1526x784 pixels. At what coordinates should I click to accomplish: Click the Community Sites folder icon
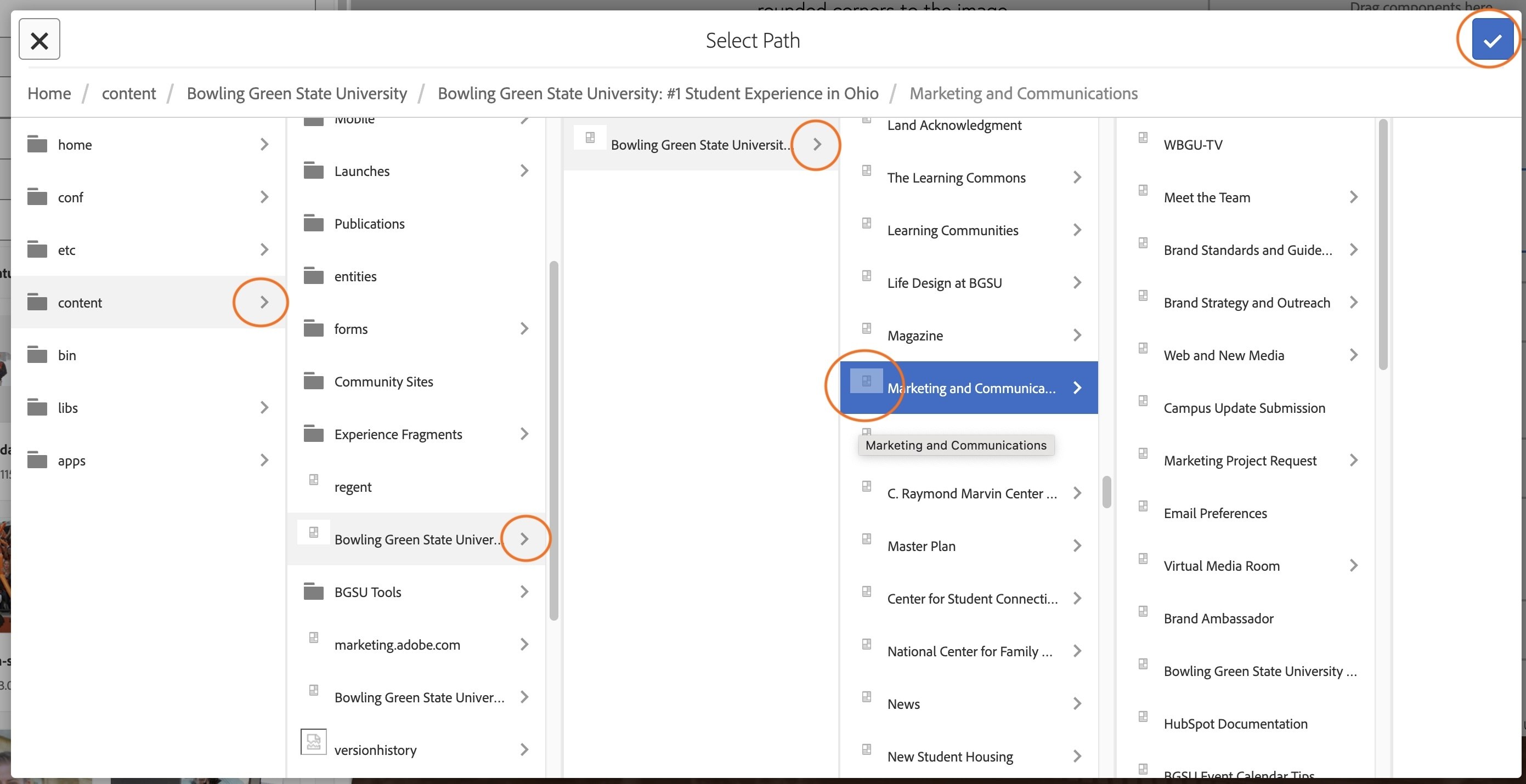(314, 382)
